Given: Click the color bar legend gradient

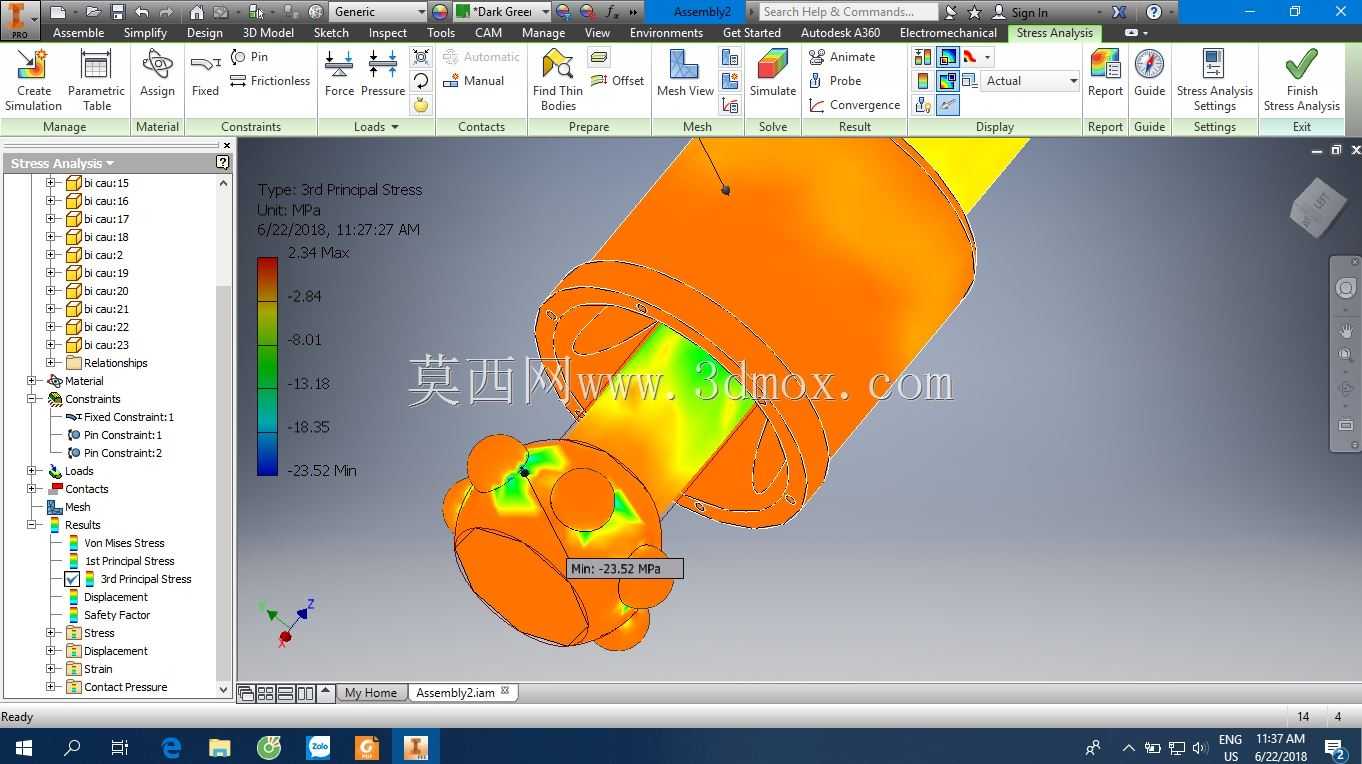Looking at the screenshot, I should coord(267,366).
